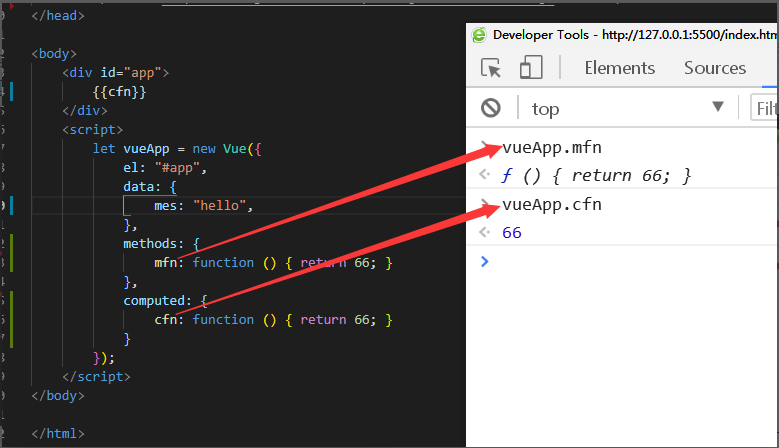Click the {{cfn}} template line in editor
779x448 pixels.
(119, 92)
